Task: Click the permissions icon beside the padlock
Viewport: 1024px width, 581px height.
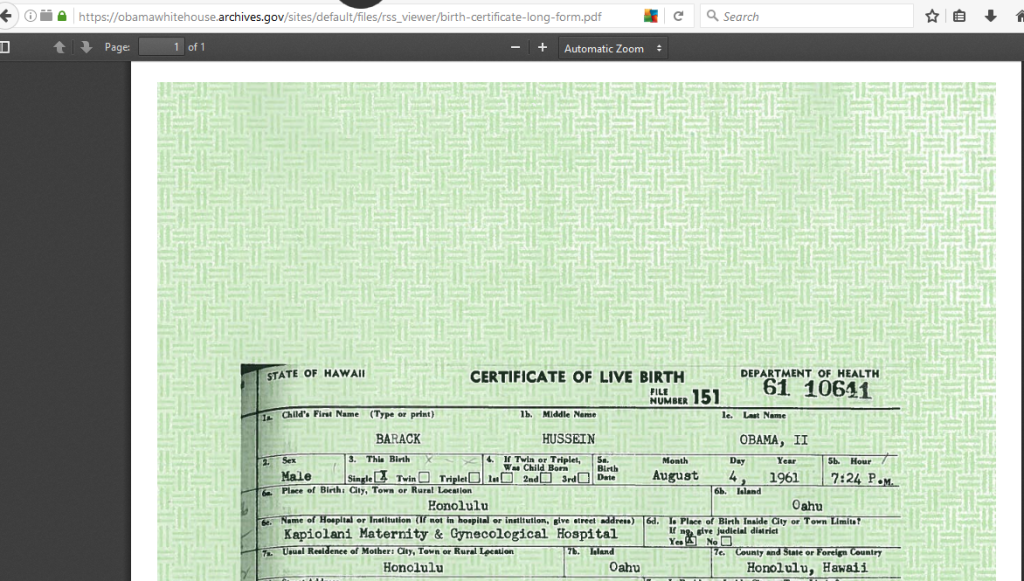Action: pos(46,16)
